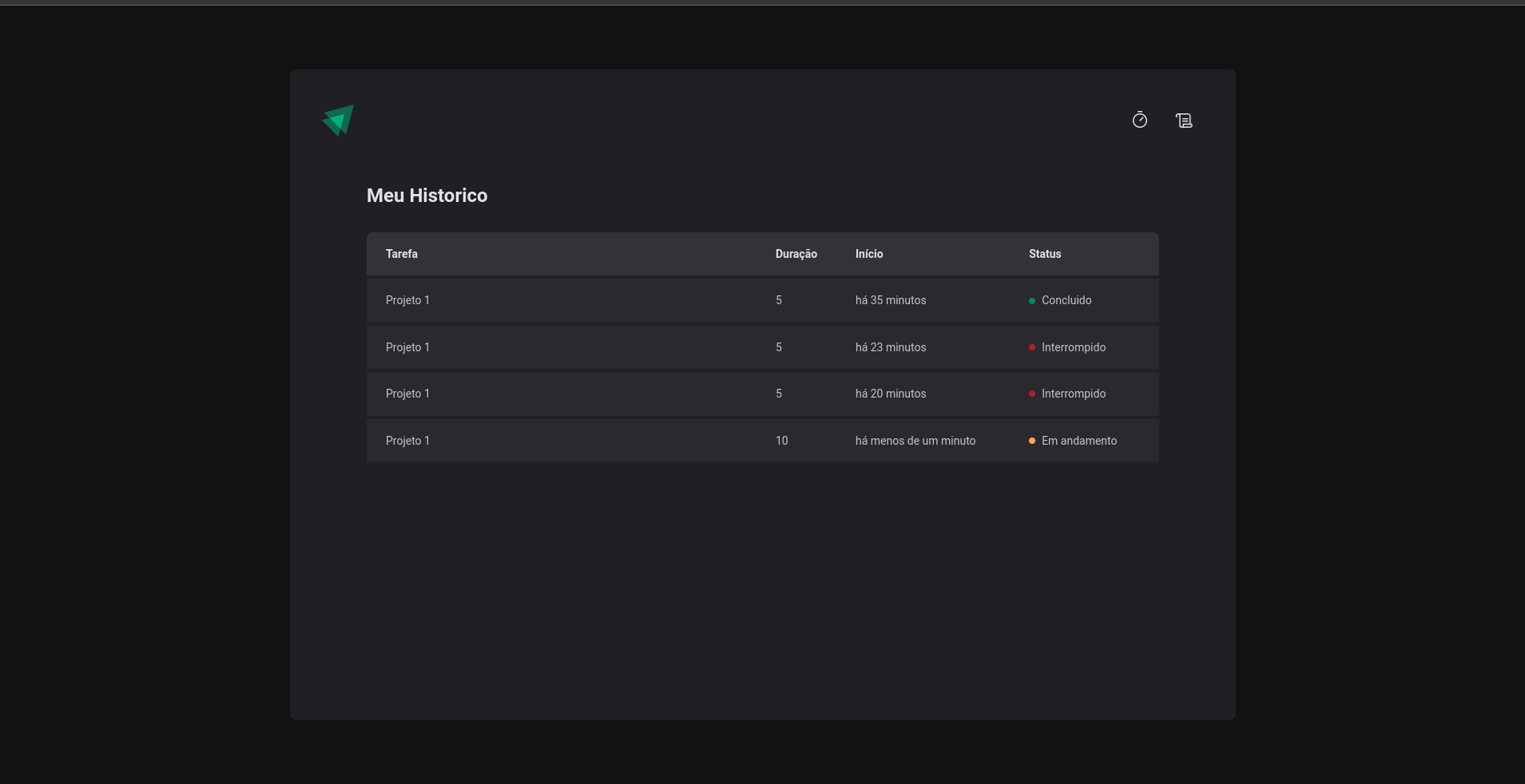
Task: Click red dot for task started 23 minutes ago
Action: tap(1032, 347)
